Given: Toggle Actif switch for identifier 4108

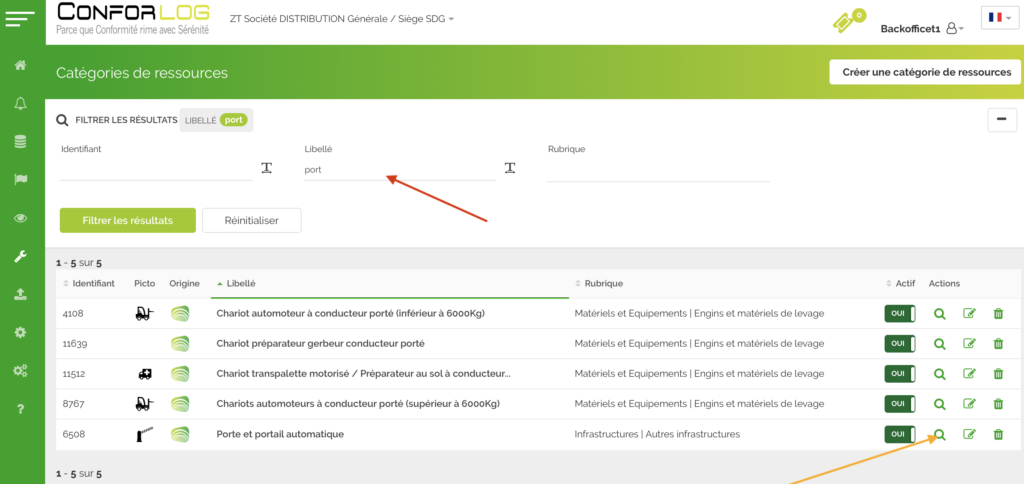Looking at the screenshot, I should (900, 314).
